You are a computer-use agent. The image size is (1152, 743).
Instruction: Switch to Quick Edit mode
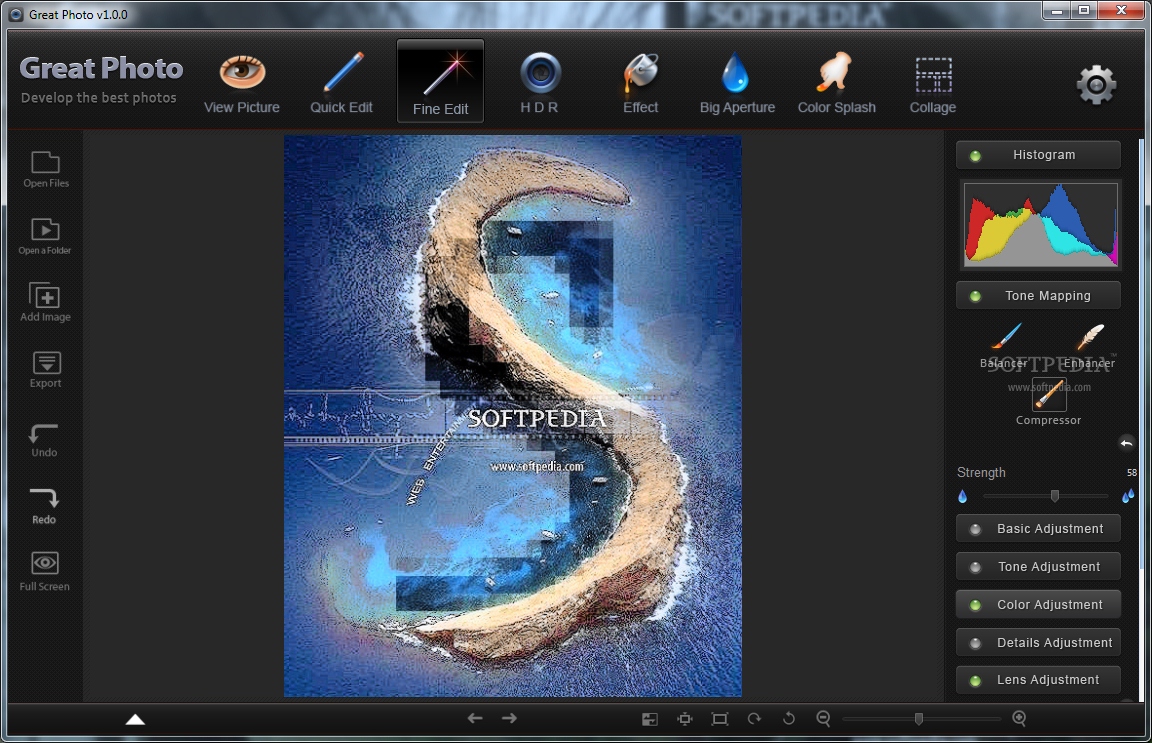(x=341, y=85)
